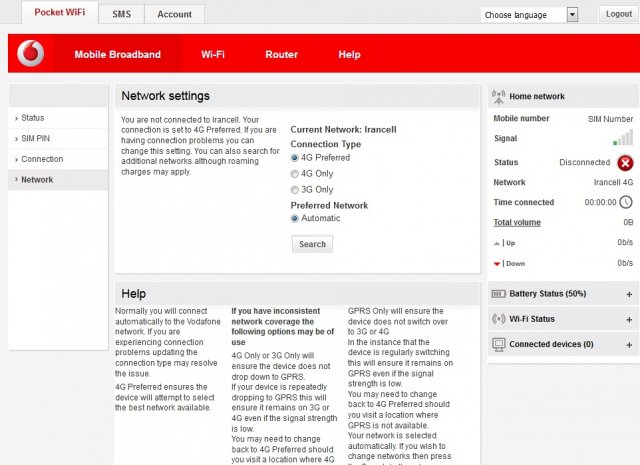Click the Time connected clock icon

coord(625,202)
